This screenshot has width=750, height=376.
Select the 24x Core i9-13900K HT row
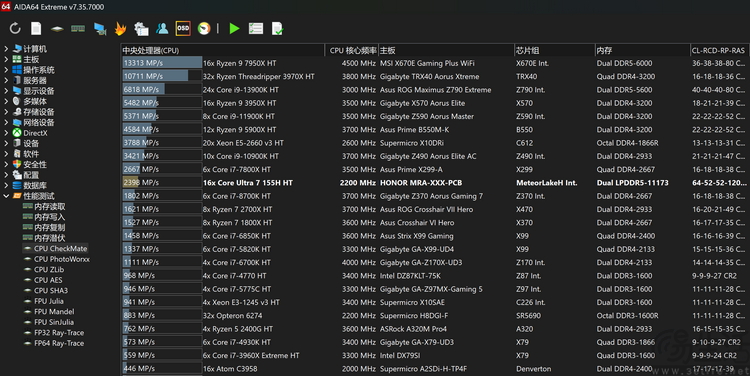(435, 90)
